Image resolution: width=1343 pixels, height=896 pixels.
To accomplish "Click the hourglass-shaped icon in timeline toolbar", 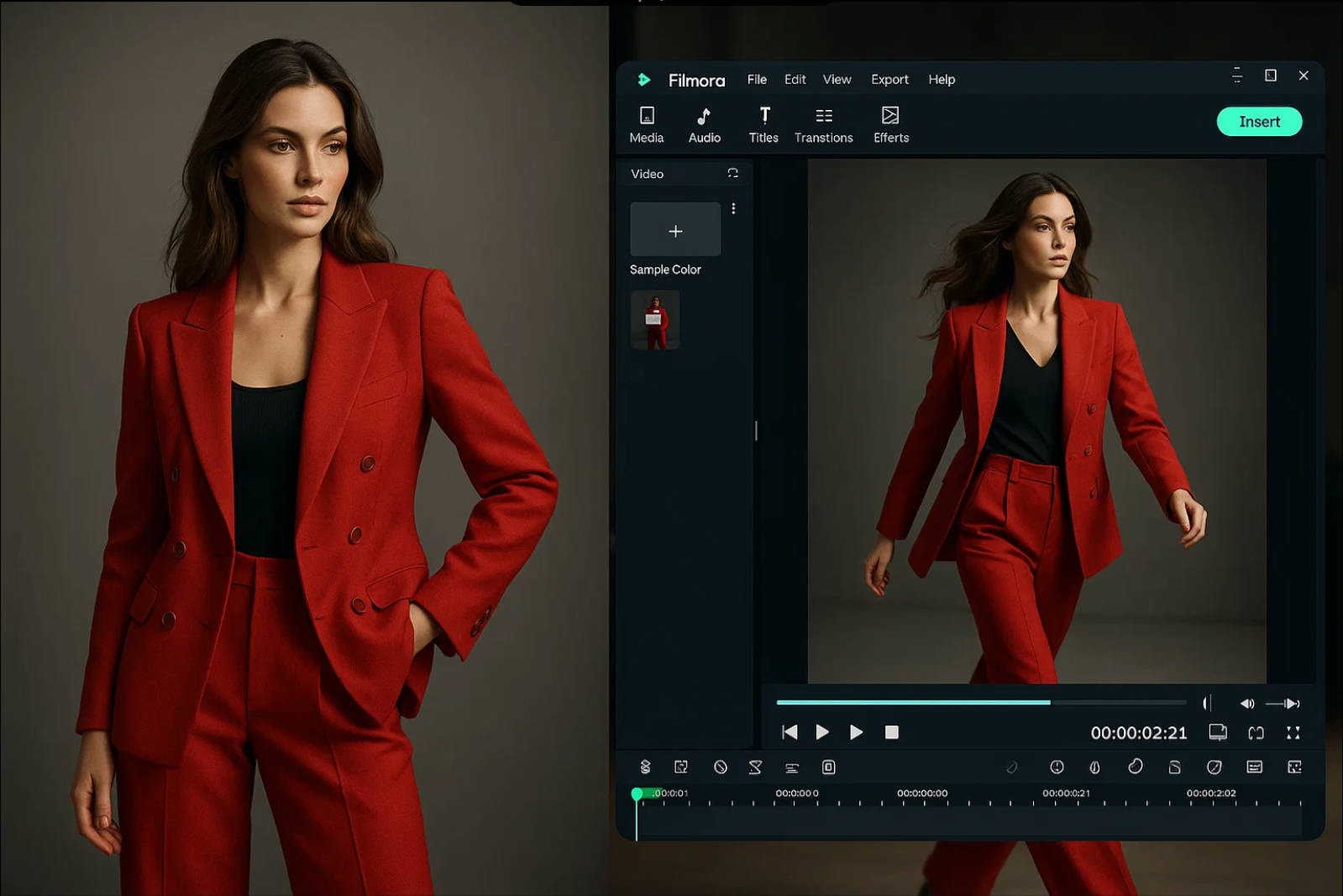I will tap(755, 767).
